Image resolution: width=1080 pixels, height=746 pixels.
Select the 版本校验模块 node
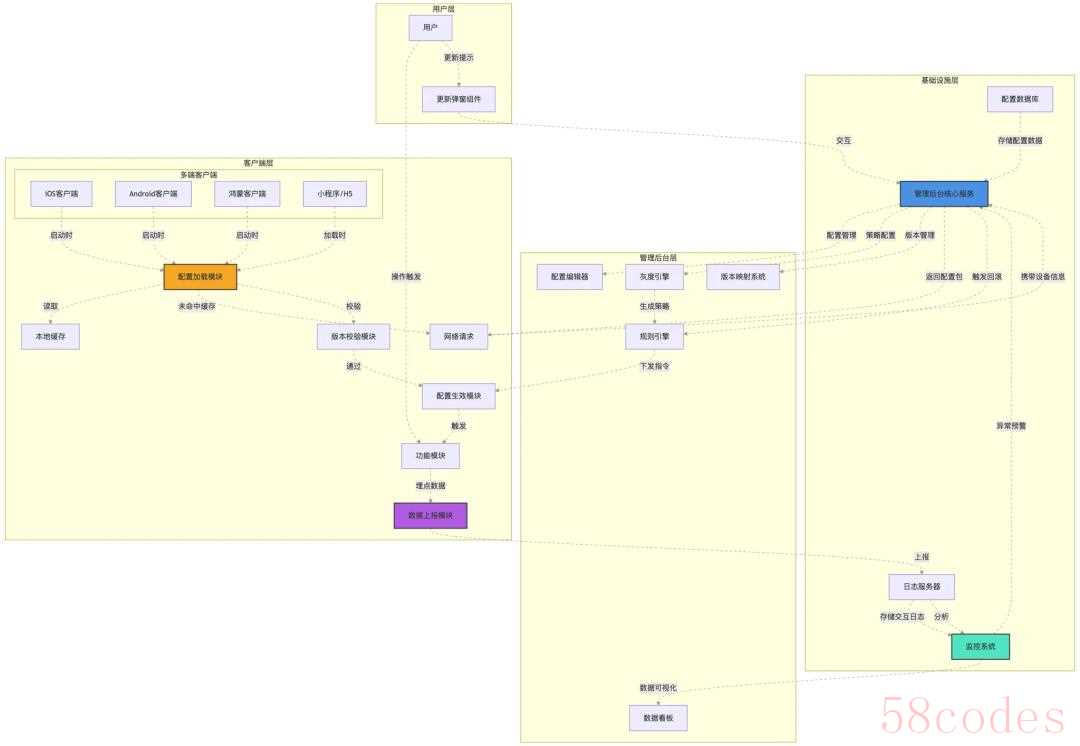[353, 337]
